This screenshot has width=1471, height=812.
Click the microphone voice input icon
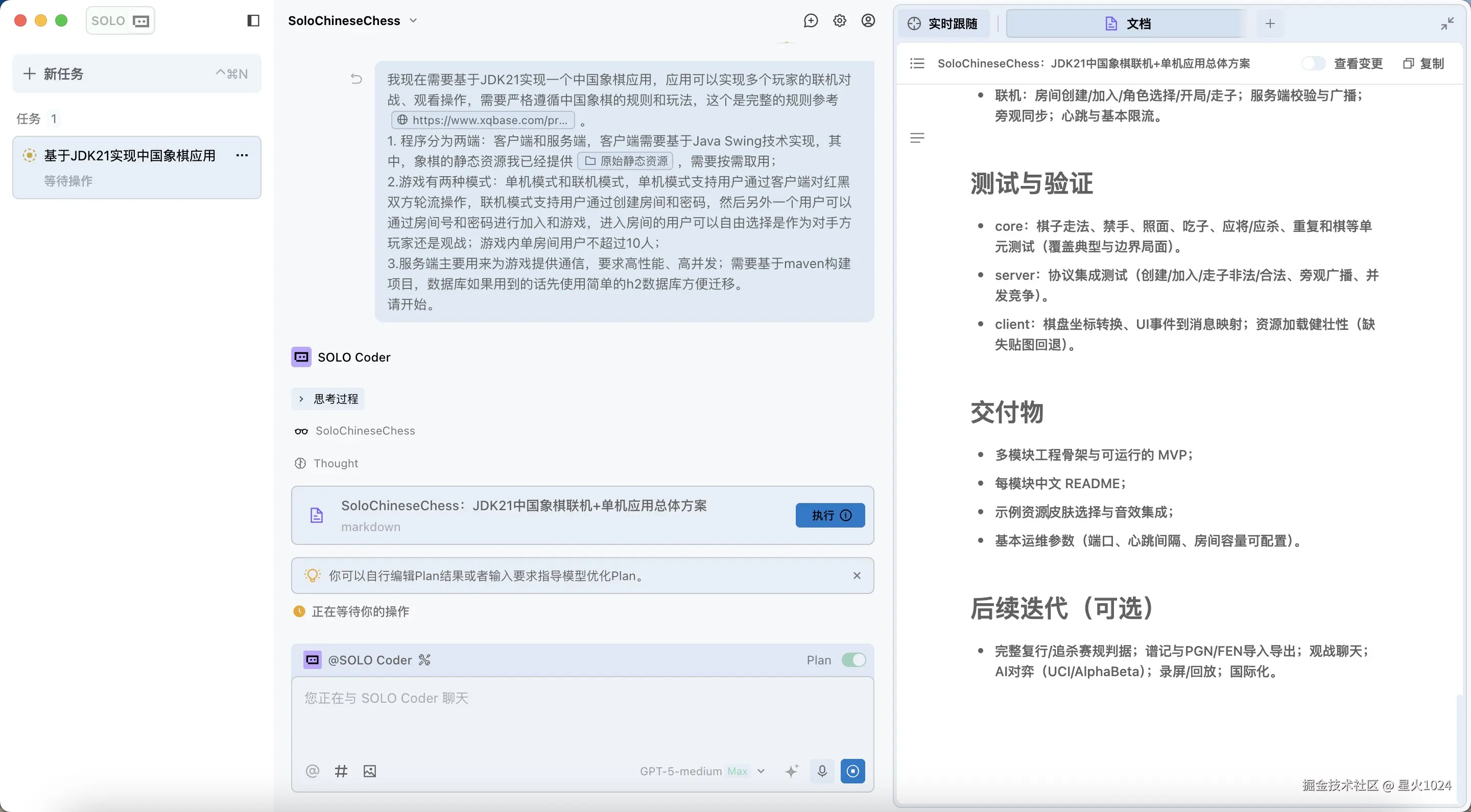click(x=822, y=771)
